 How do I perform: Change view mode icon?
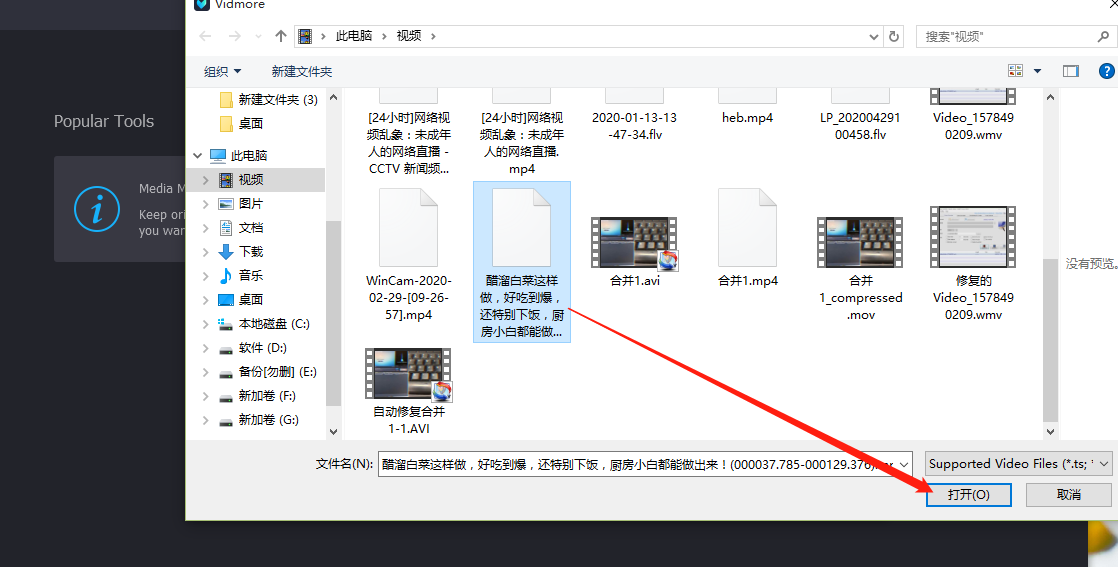click(1015, 71)
